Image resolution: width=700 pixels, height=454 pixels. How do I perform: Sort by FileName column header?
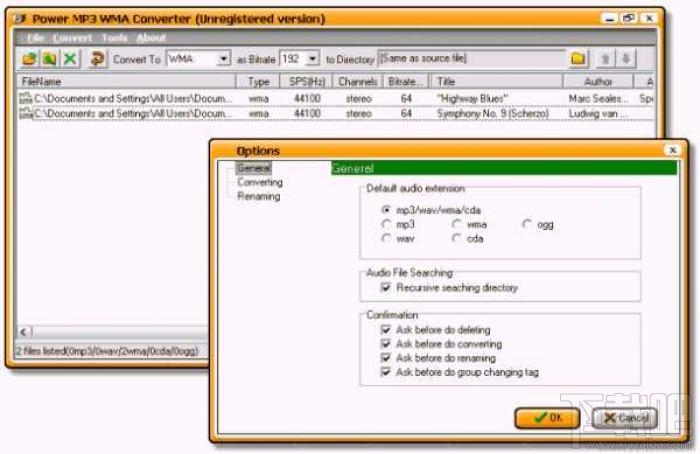point(126,81)
